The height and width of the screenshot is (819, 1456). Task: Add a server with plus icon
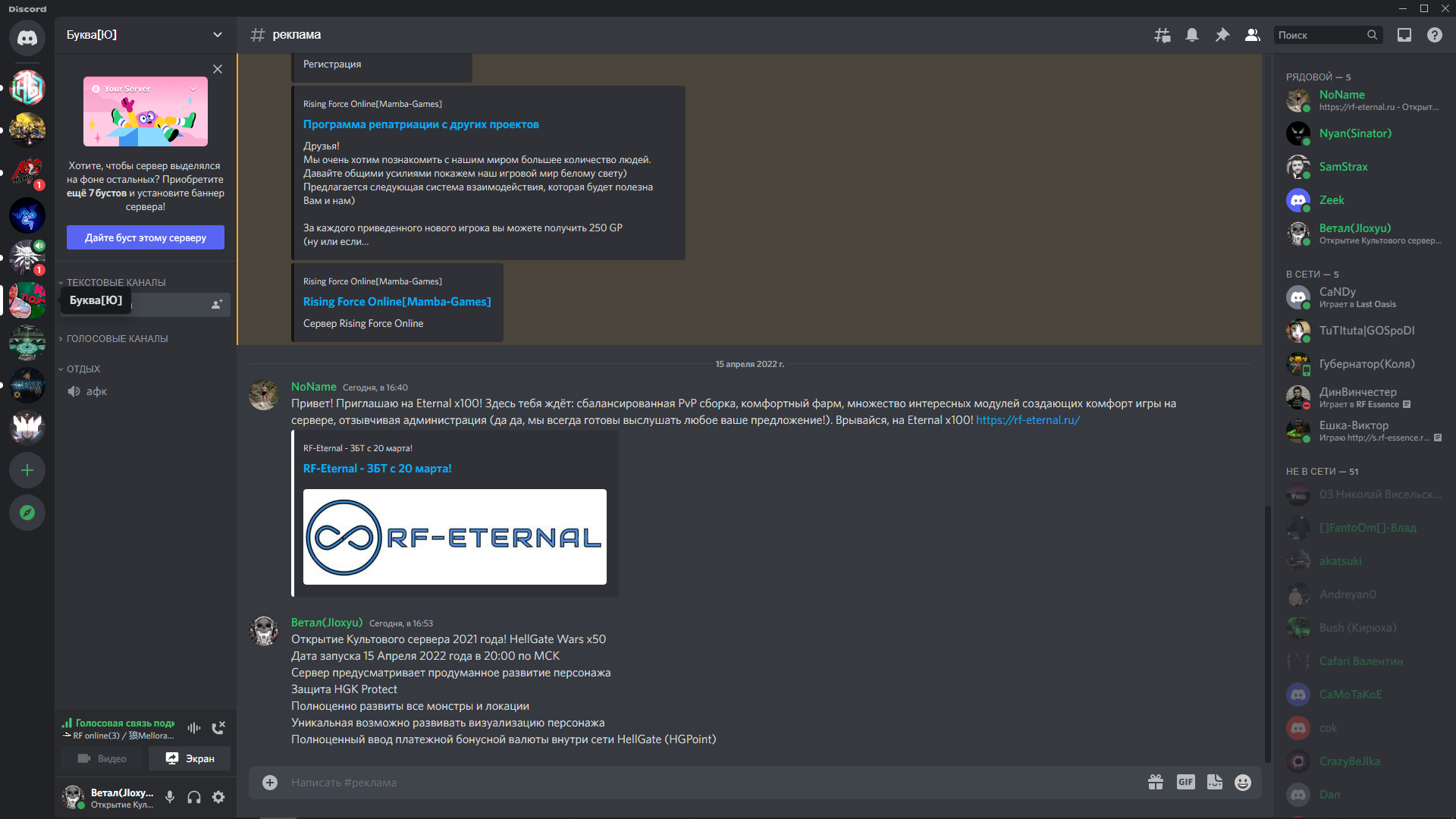(27, 470)
